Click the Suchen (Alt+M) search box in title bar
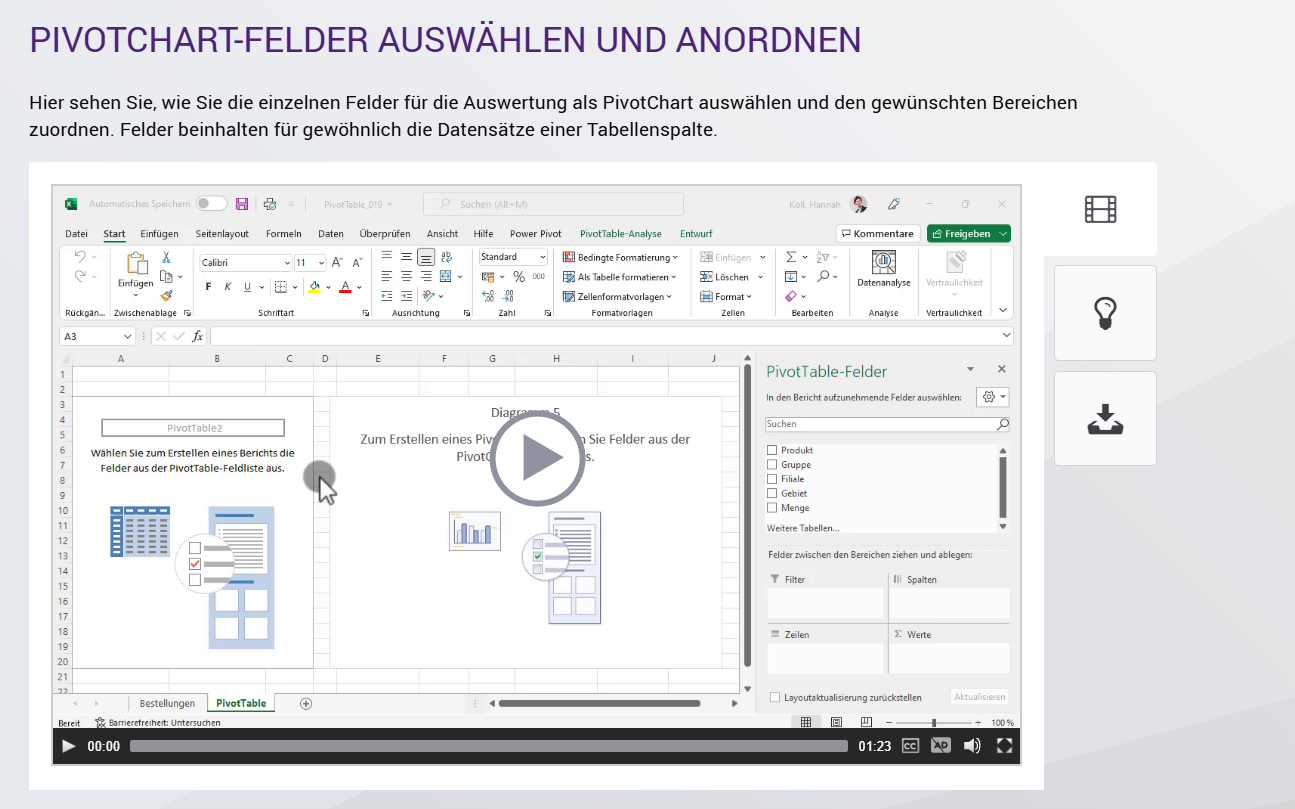The width and height of the screenshot is (1295, 809). coord(553,204)
